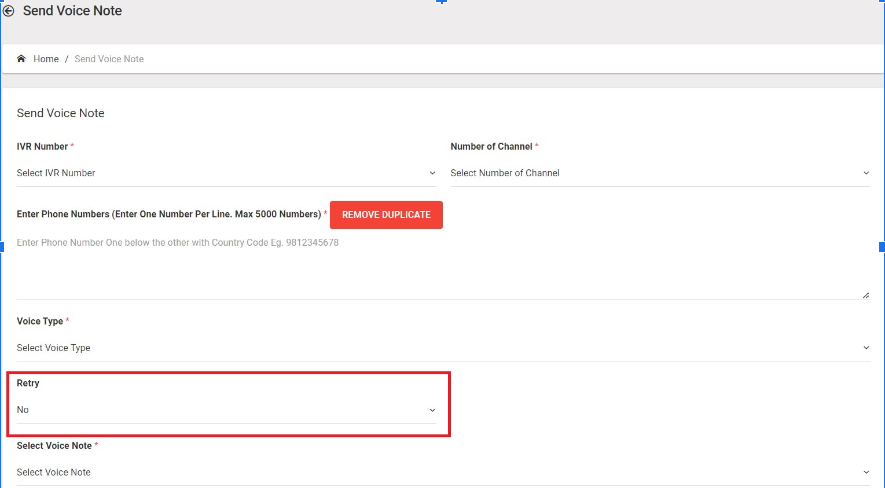Click the Voice Type field label
Image resolution: width=885 pixels, height=488 pixels.
[40, 321]
